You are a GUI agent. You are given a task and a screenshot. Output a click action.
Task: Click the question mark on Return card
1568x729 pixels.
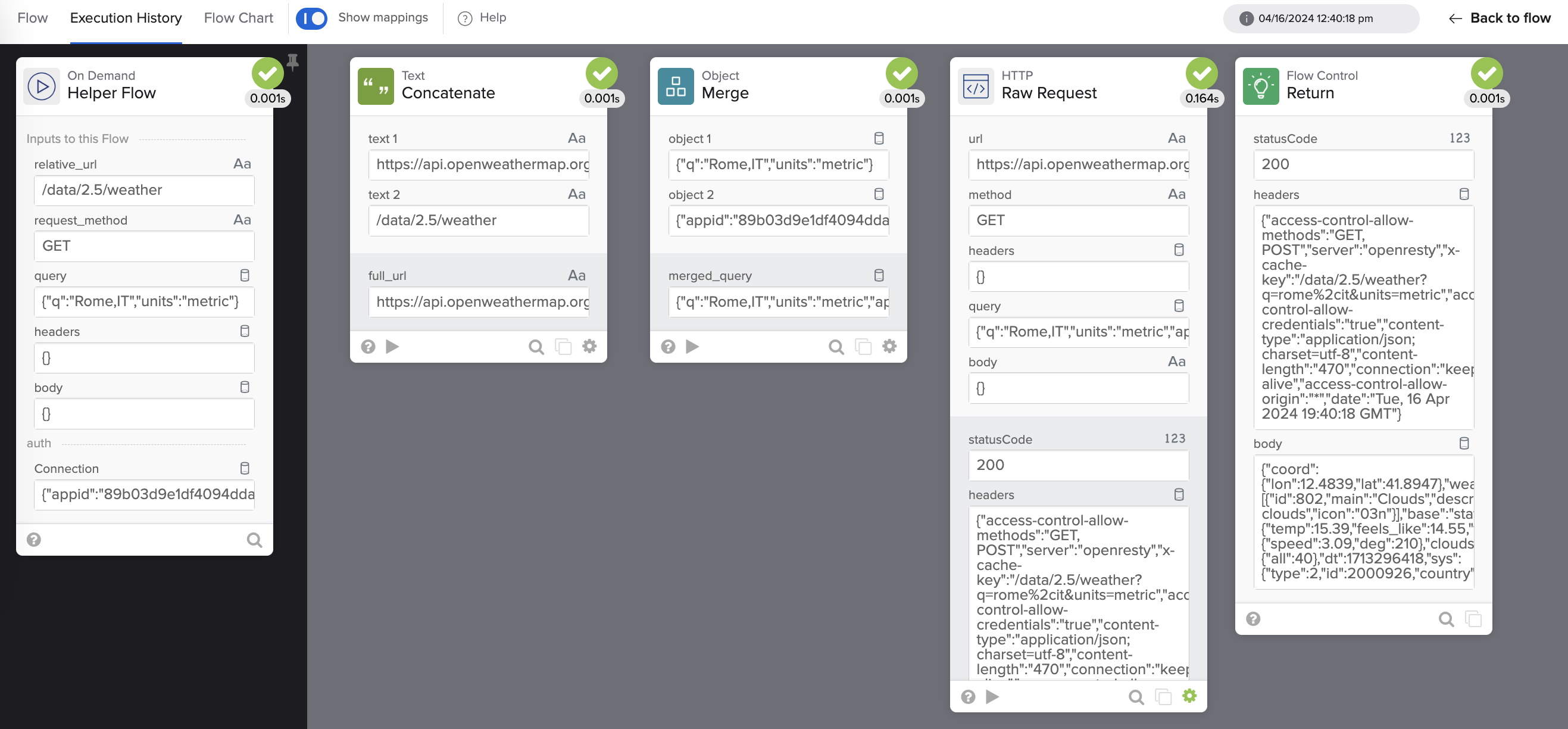[1252, 619]
